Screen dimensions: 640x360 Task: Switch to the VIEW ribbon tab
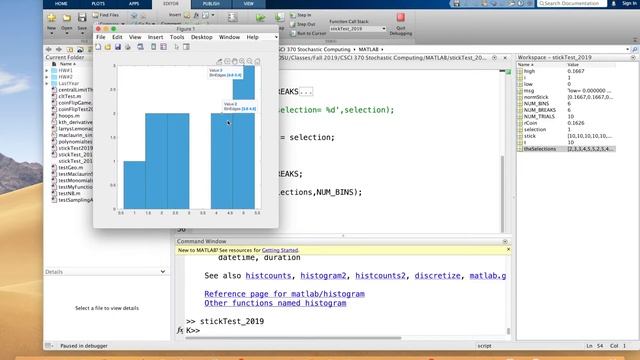pyautogui.click(x=249, y=4)
